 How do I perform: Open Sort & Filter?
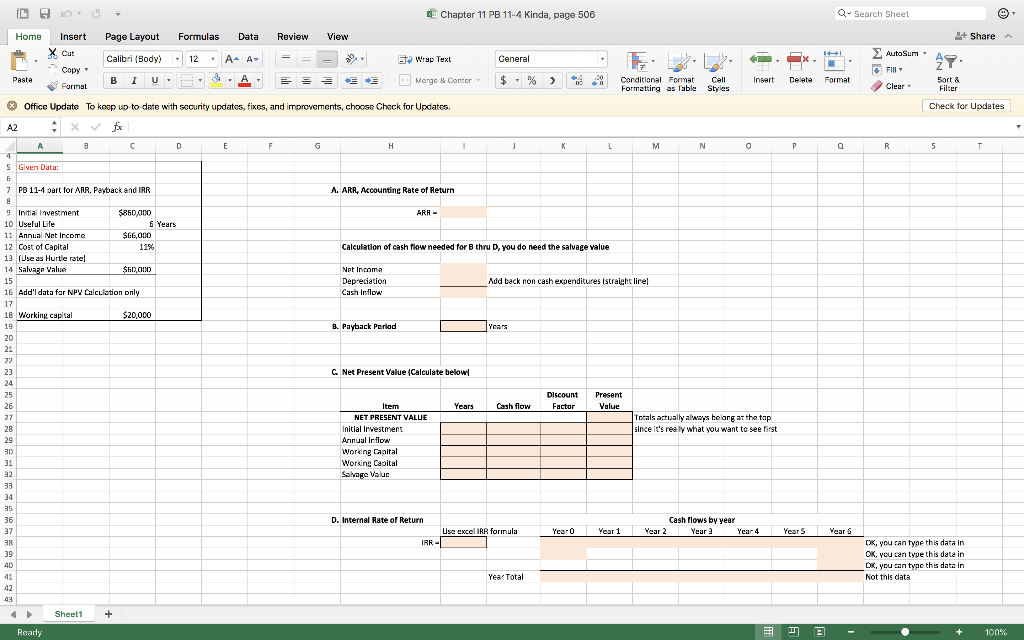click(948, 71)
